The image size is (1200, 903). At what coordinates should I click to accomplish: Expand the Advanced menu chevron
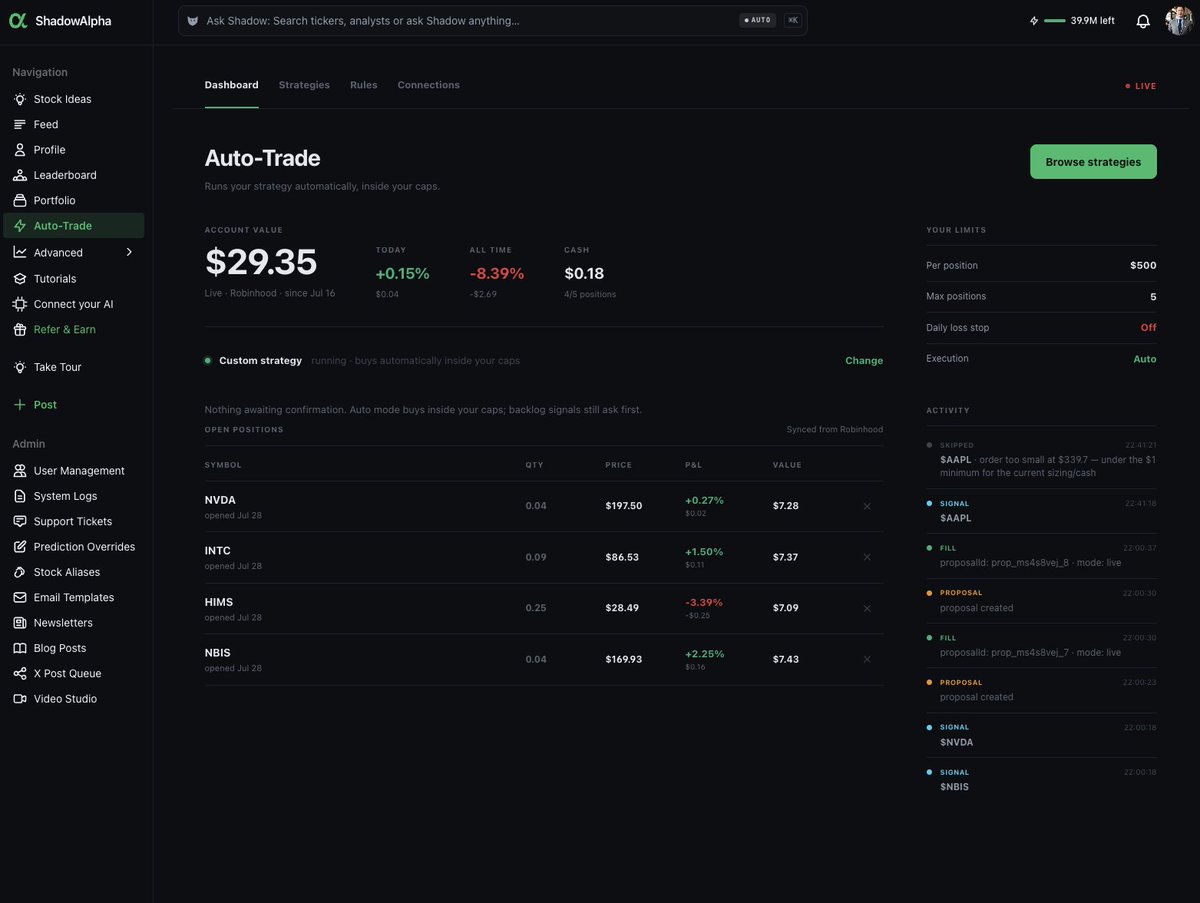click(x=129, y=252)
